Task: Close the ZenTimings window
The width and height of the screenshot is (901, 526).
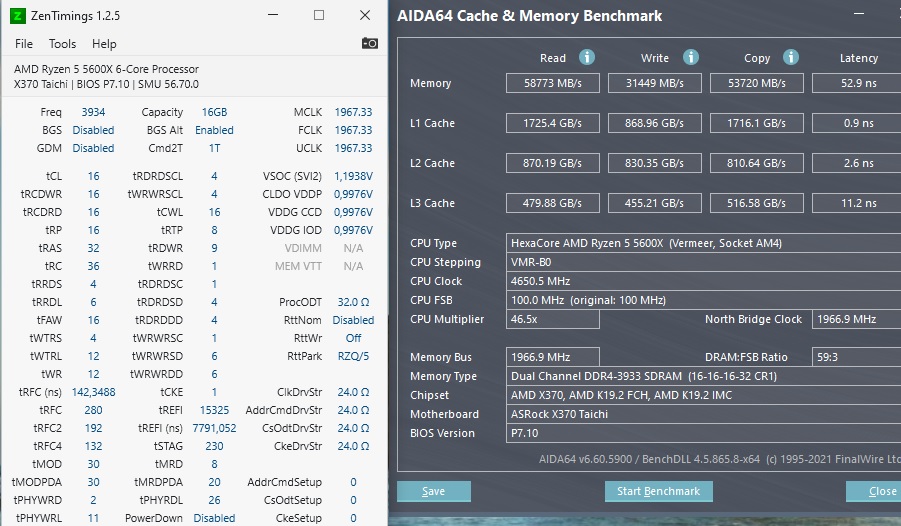Action: [365, 16]
